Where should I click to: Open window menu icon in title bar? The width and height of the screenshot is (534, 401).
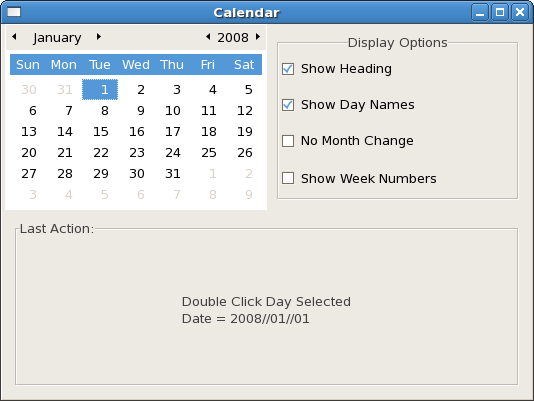[14, 12]
